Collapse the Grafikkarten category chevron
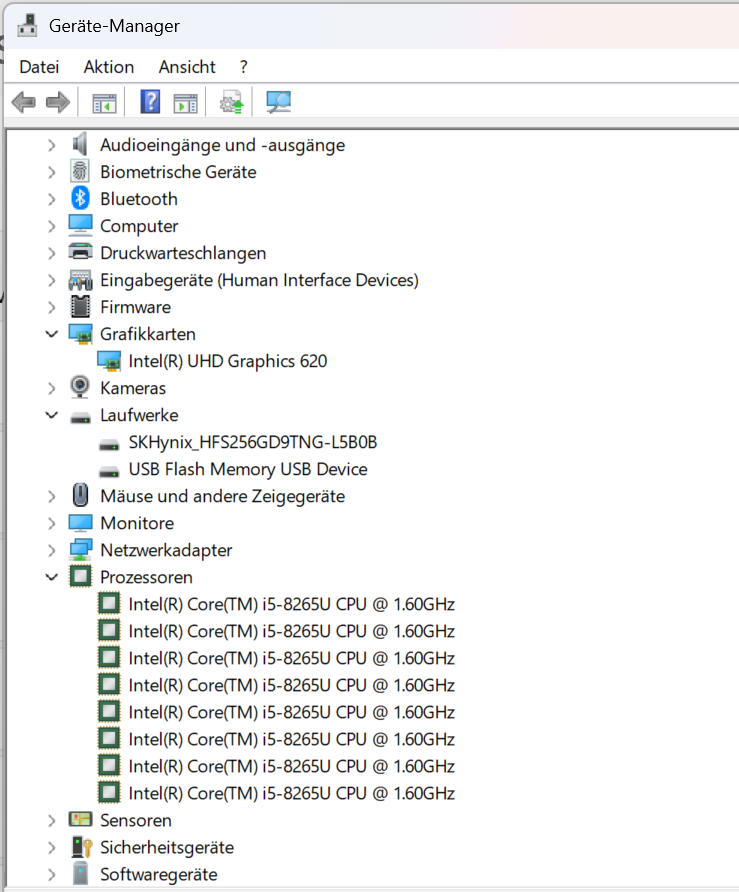Image resolution: width=739 pixels, height=892 pixels. pyautogui.click(x=52, y=334)
